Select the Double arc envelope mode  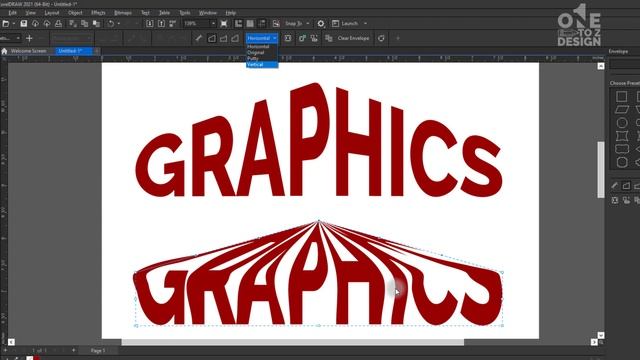tap(235, 38)
